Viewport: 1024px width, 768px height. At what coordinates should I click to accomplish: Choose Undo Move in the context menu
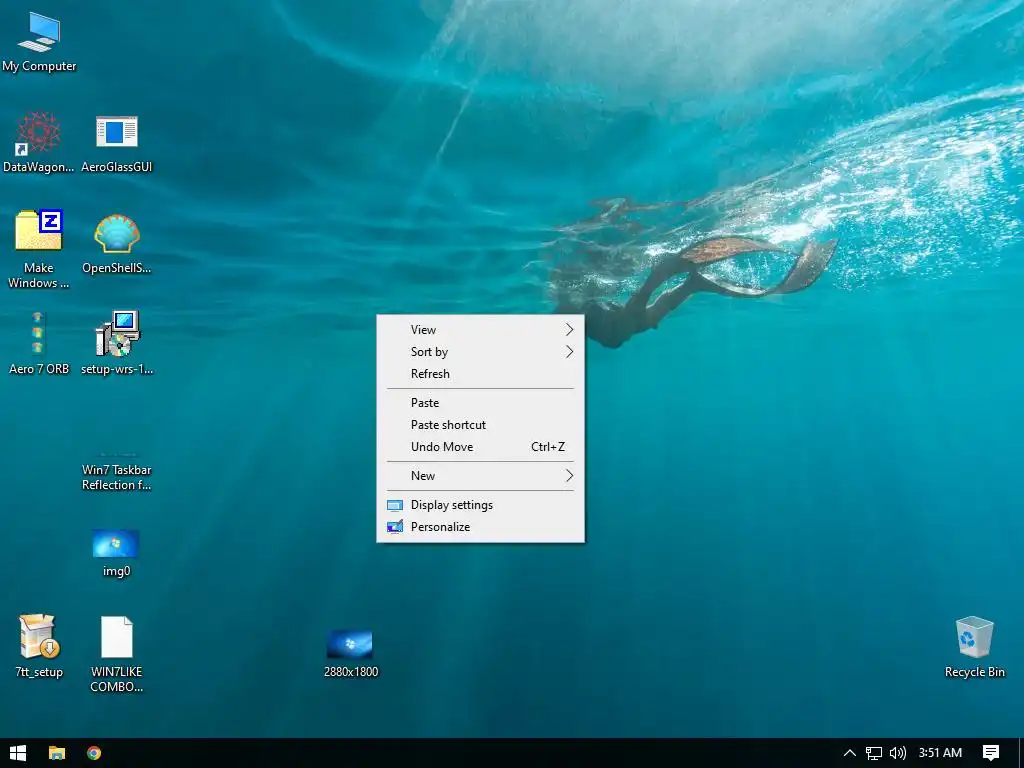(x=481, y=447)
